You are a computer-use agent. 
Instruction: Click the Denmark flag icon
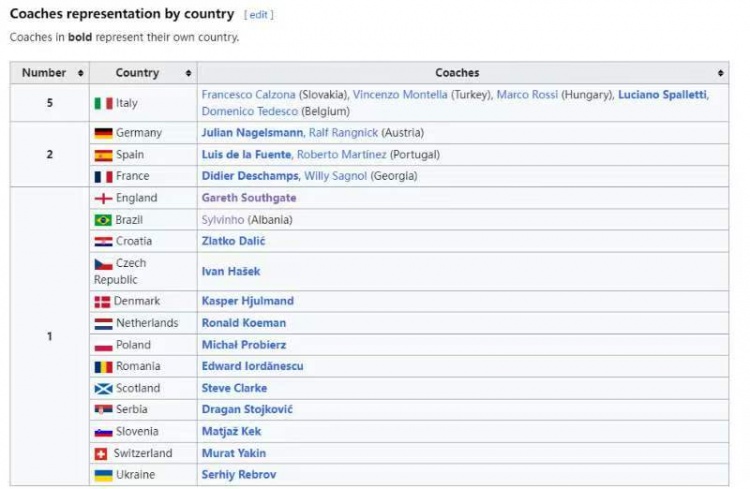(x=103, y=301)
